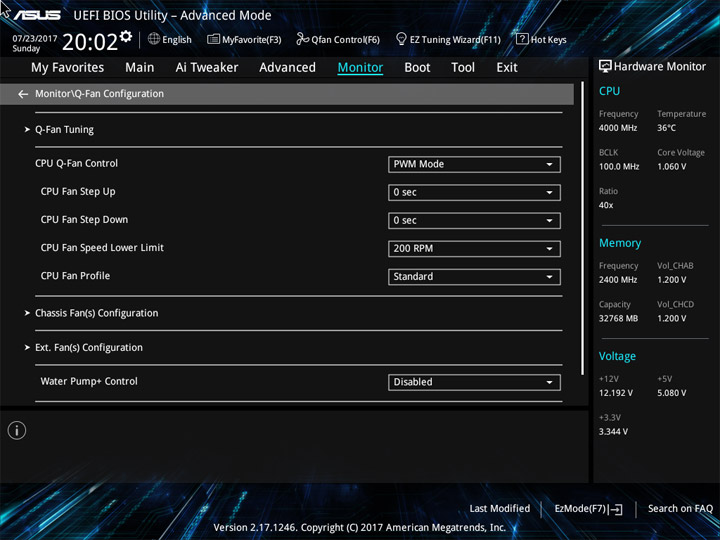Click the Version 2.17.1246 copyright text
Screen dimensions: 720x540
click(360, 528)
